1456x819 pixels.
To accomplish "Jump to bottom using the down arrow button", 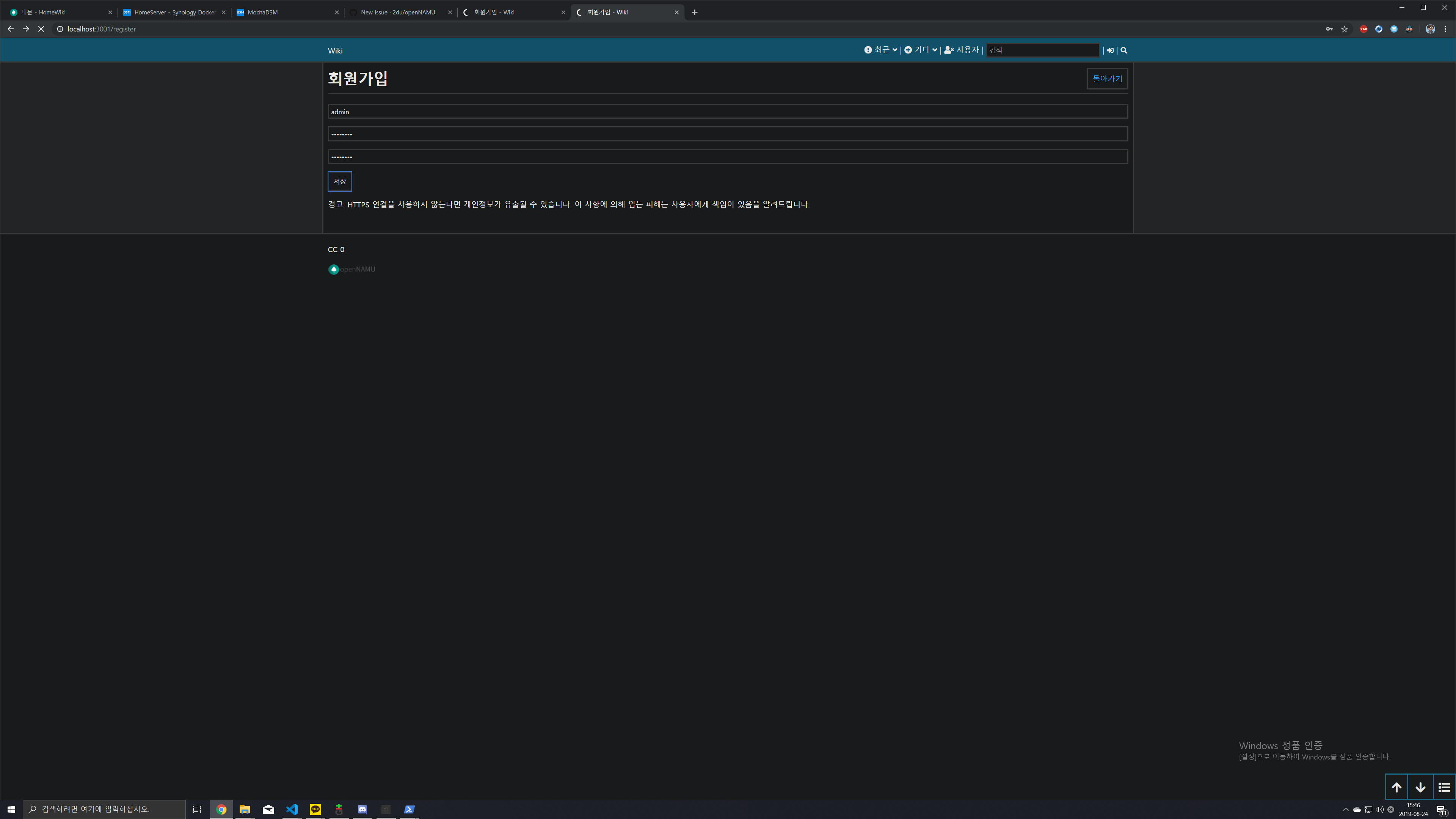I will tap(1420, 787).
